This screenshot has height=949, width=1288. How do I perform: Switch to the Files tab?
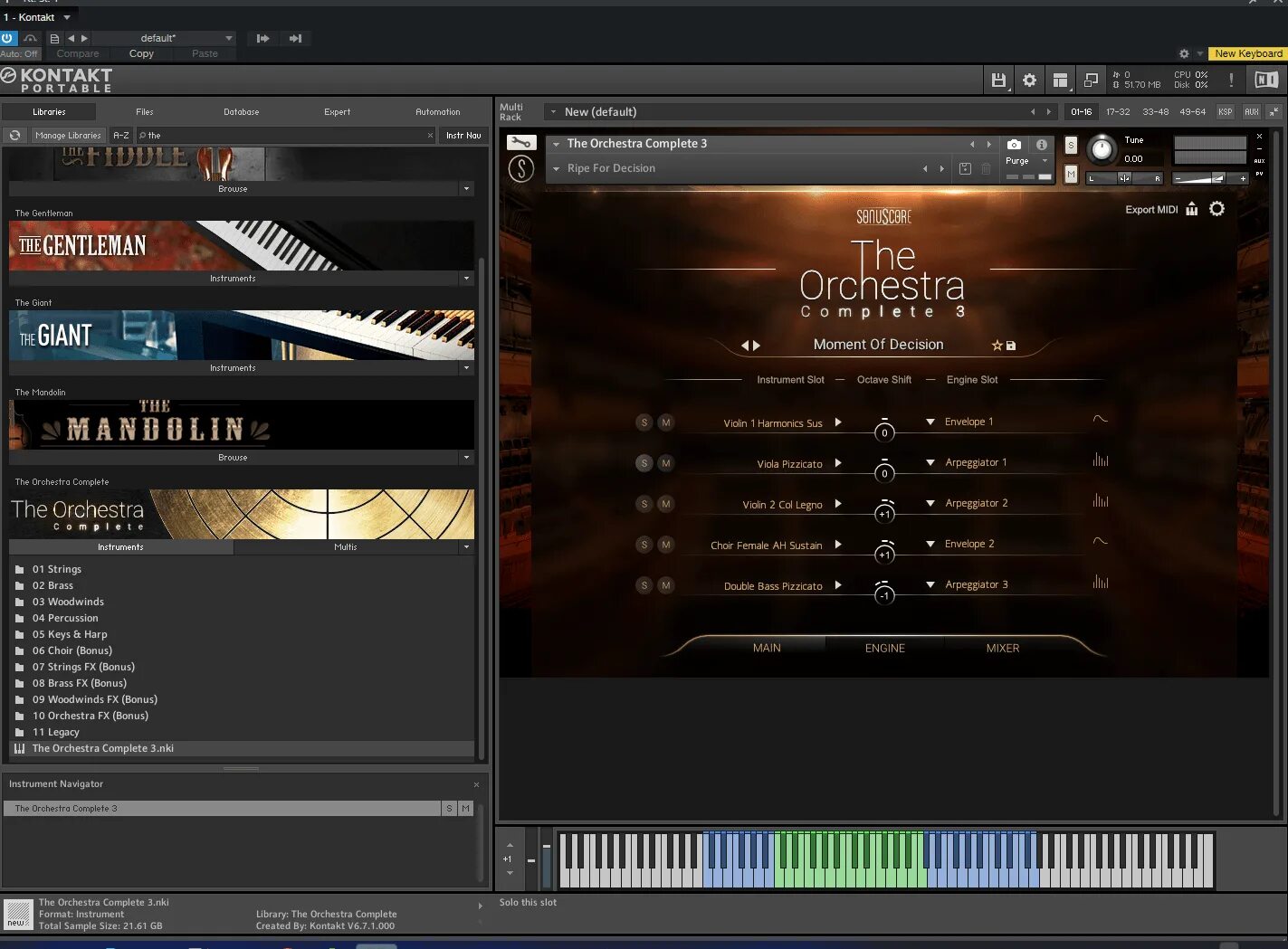pyautogui.click(x=145, y=112)
